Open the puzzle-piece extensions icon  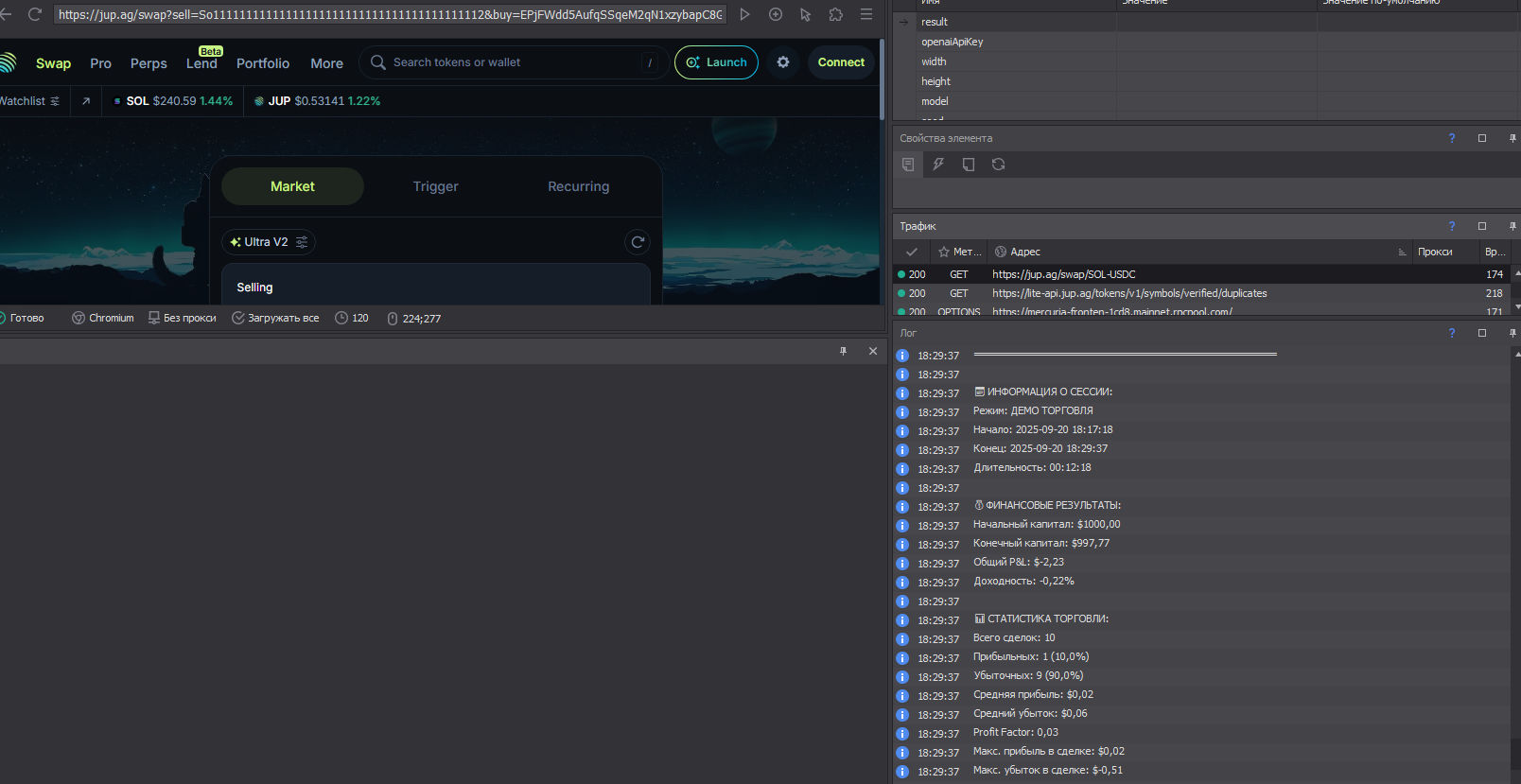(836, 14)
